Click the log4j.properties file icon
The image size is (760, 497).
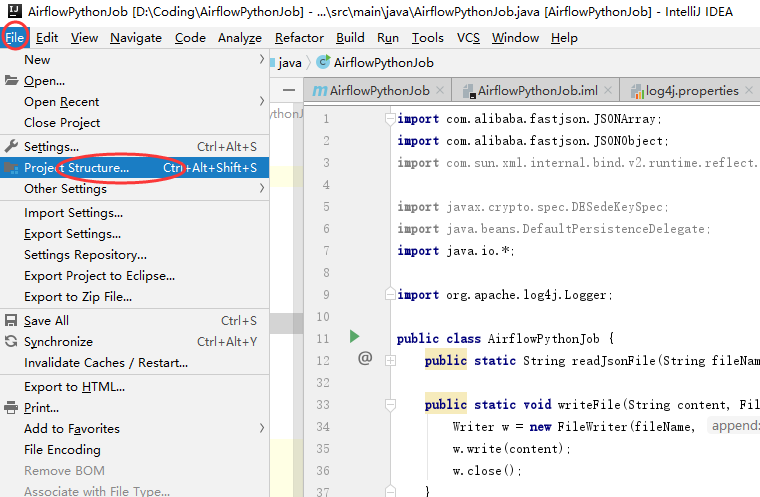637,91
